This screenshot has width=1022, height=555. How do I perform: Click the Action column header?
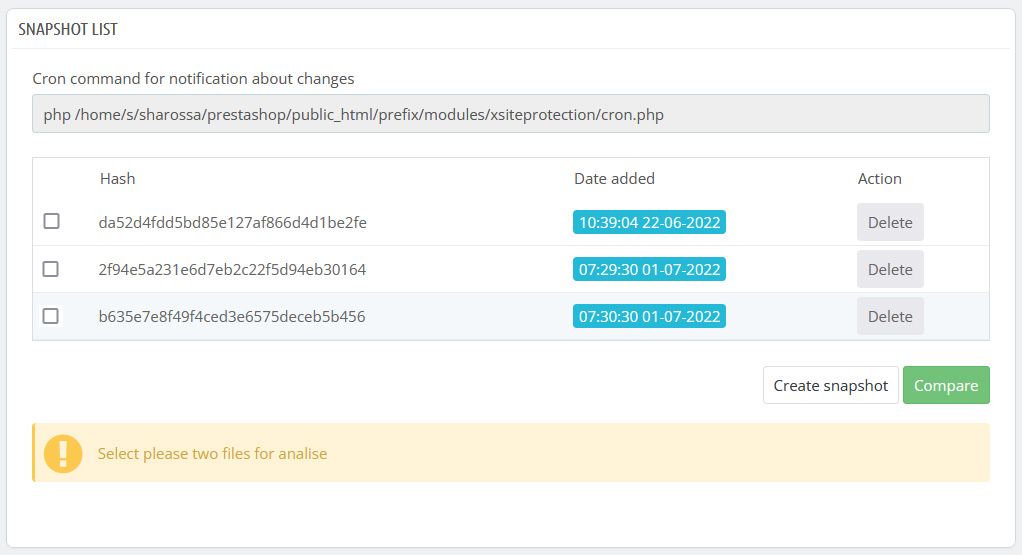(879, 179)
